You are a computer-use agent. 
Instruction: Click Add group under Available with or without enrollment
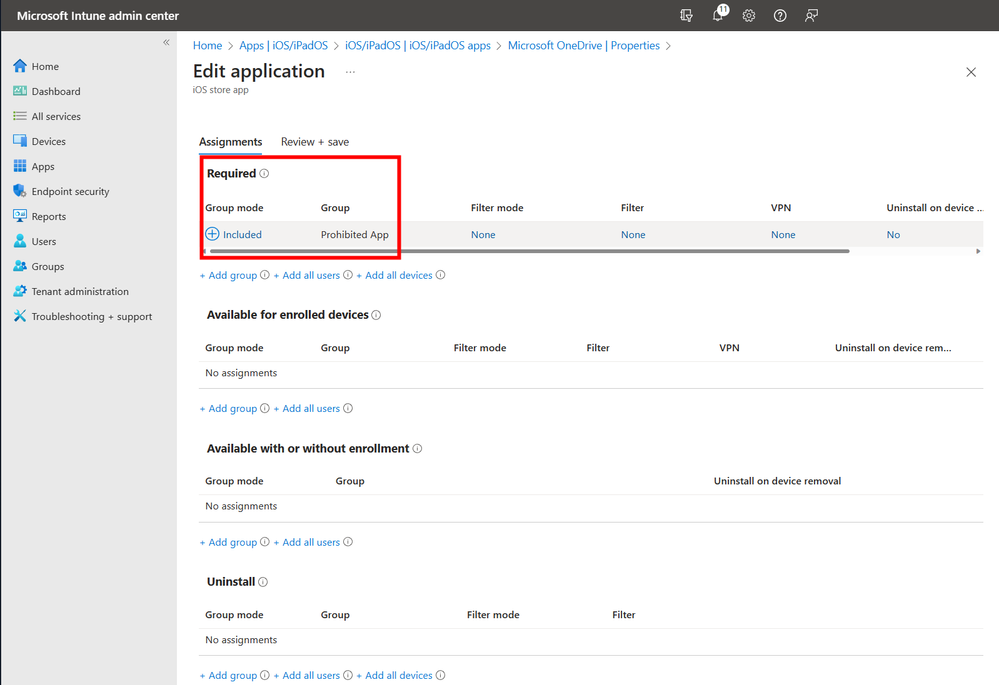228,542
